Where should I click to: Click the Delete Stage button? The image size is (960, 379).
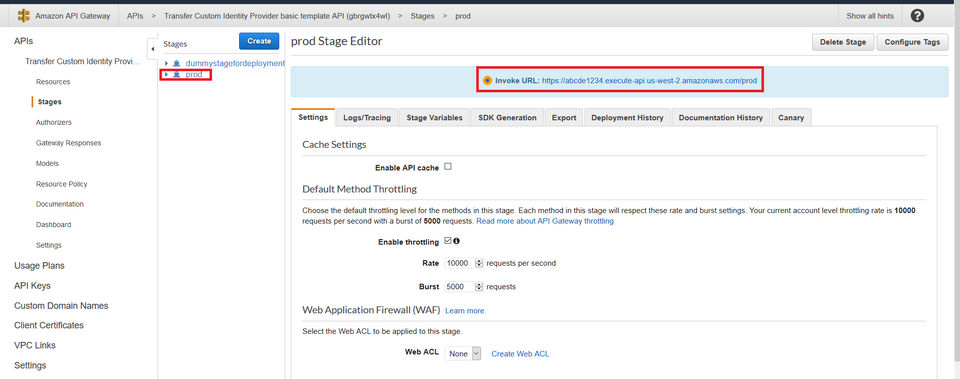tap(843, 42)
